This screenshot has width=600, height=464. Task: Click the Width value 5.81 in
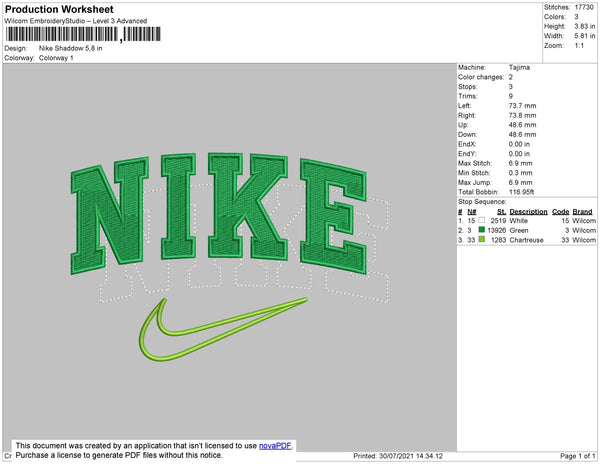(585, 36)
